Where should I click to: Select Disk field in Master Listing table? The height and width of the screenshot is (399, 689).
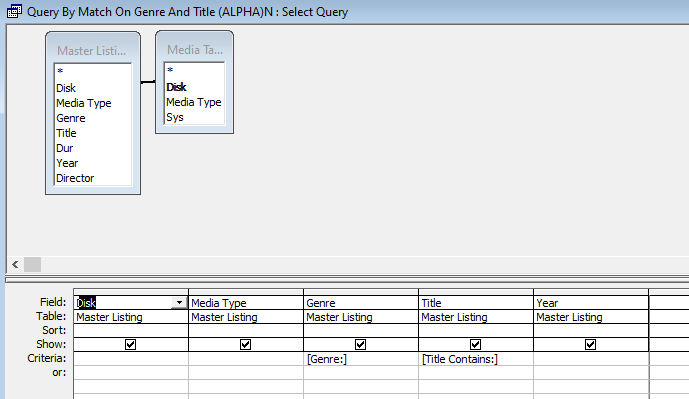pos(66,88)
